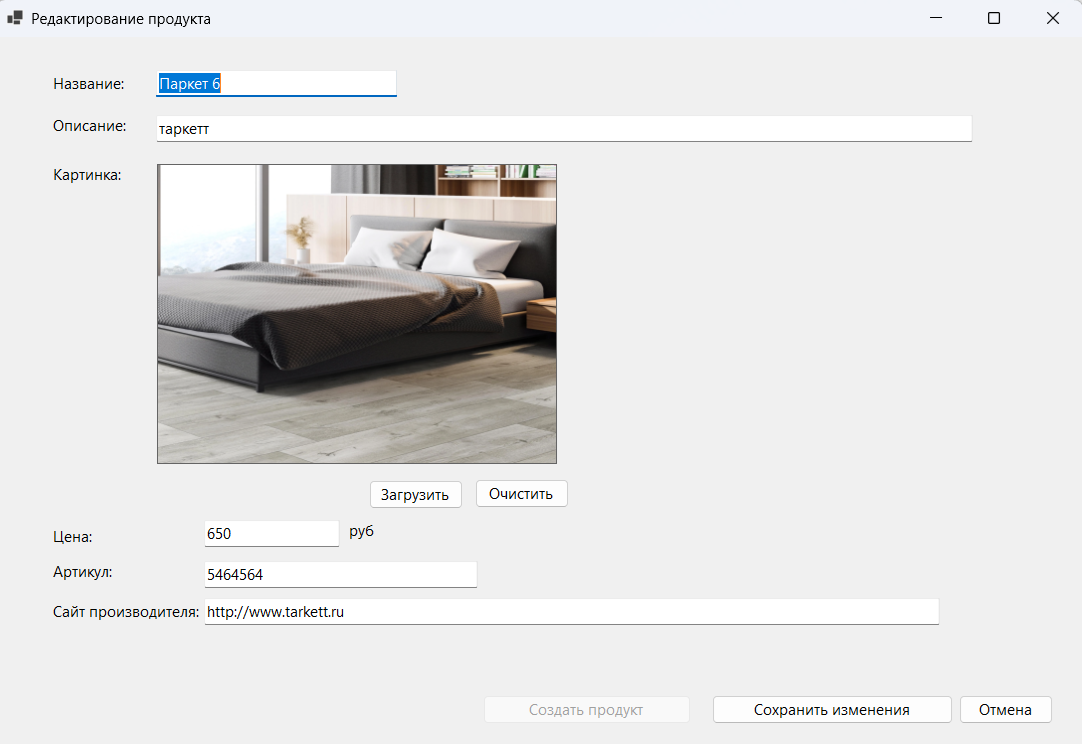
Task: Click the Очистить image button
Action: [x=522, y=494]
